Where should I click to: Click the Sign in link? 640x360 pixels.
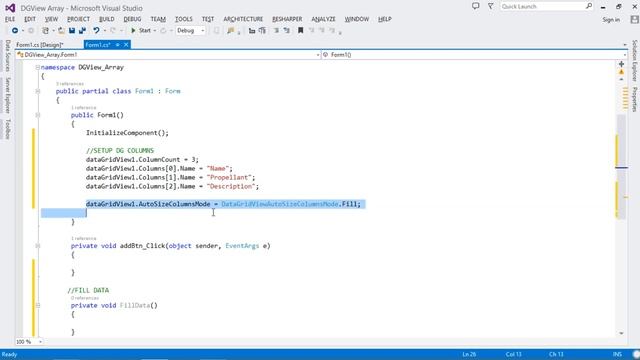(611, 20)
